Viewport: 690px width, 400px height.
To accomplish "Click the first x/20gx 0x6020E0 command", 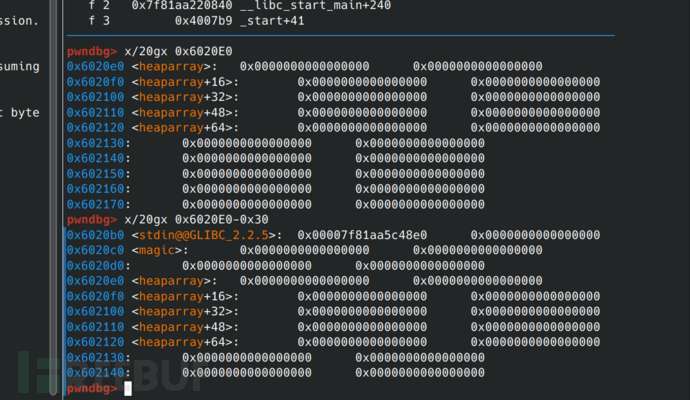I will [x=178, y=51].
